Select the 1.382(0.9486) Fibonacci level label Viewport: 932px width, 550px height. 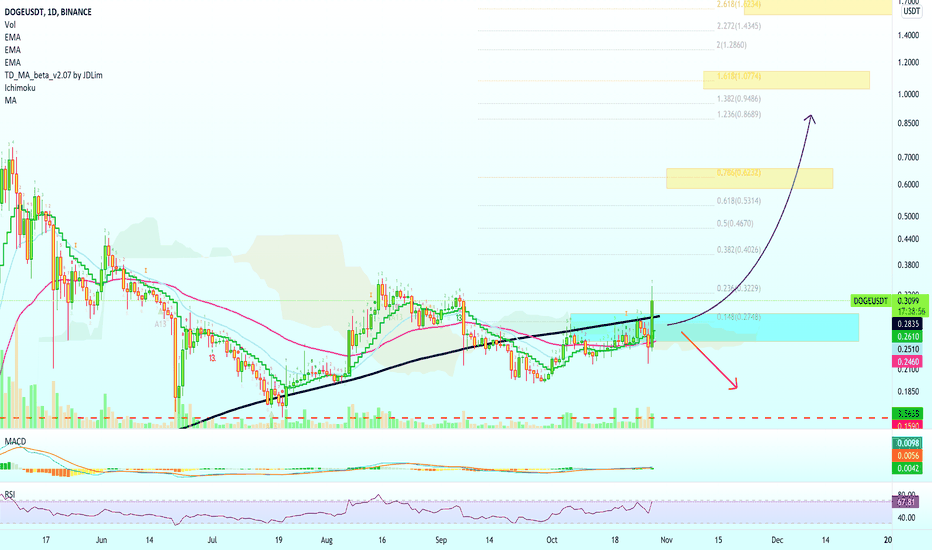pyautogui.click(x=739, y=99)
